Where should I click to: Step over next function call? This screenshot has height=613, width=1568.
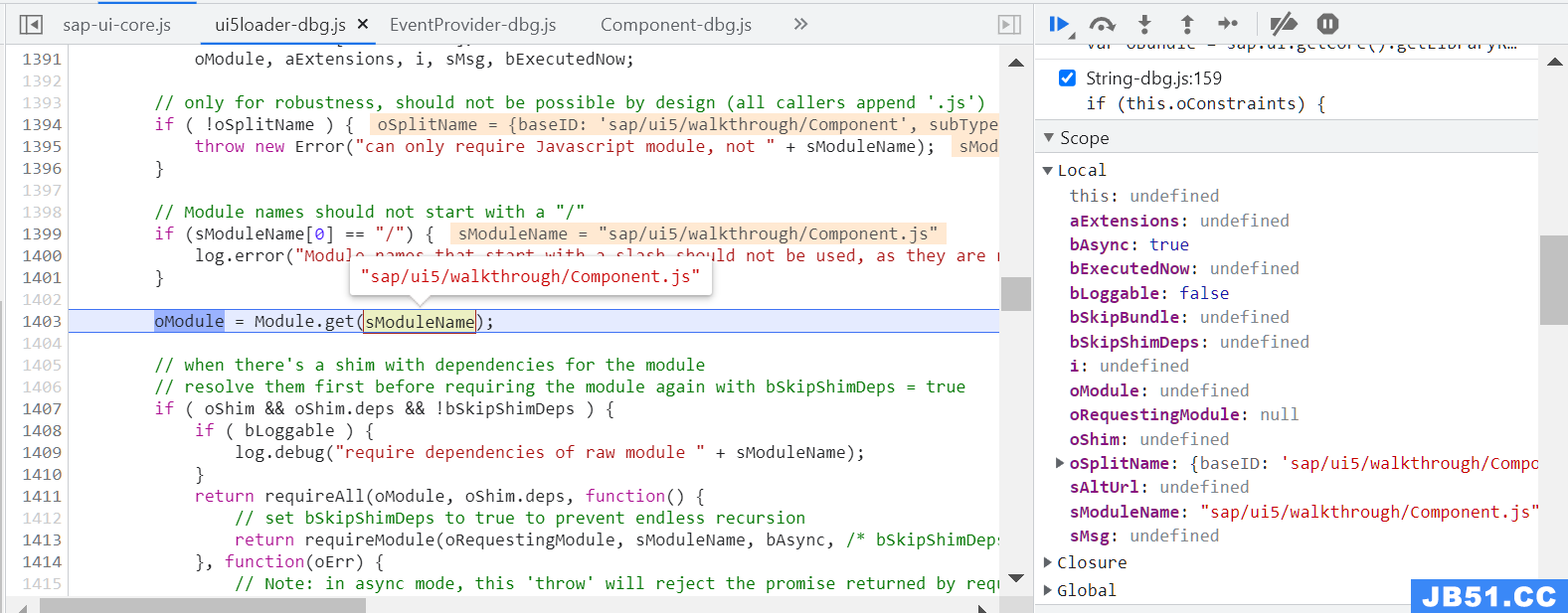coord(1102,24)
